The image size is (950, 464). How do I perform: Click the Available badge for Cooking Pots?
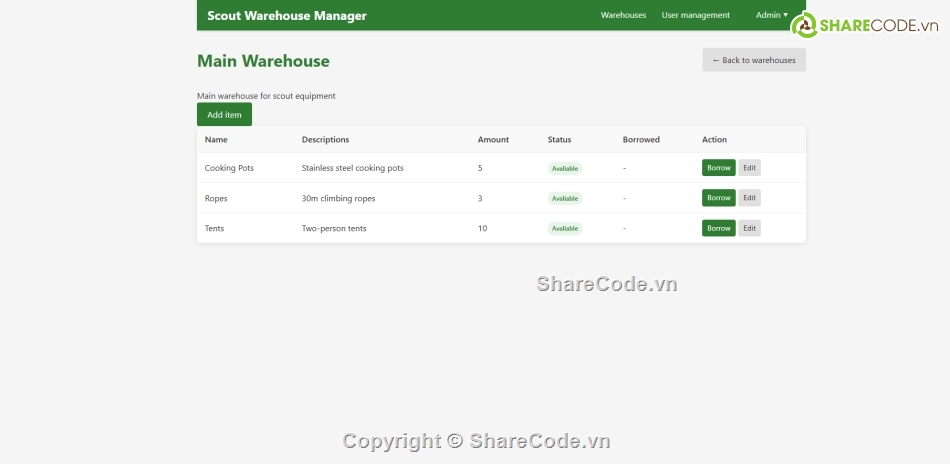coord(564,168)
